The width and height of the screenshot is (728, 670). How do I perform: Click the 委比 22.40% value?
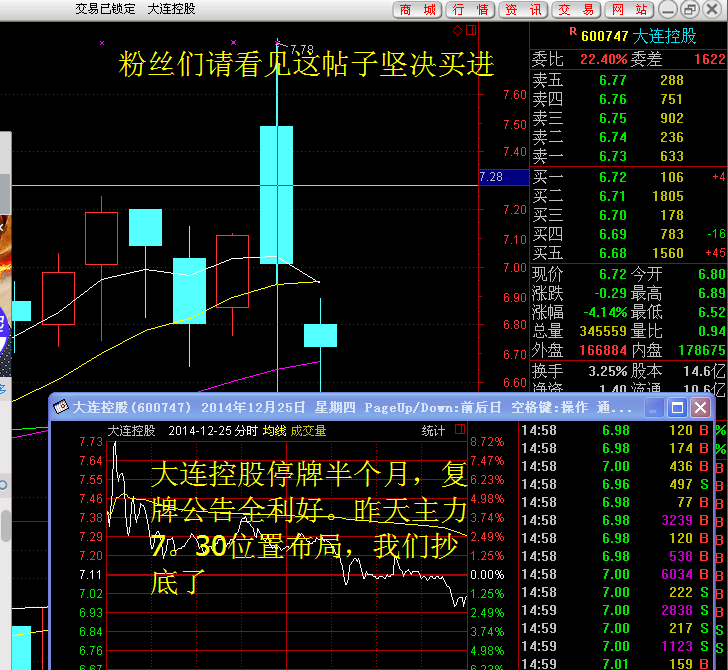pyautogui.click(x=603, y=59)
